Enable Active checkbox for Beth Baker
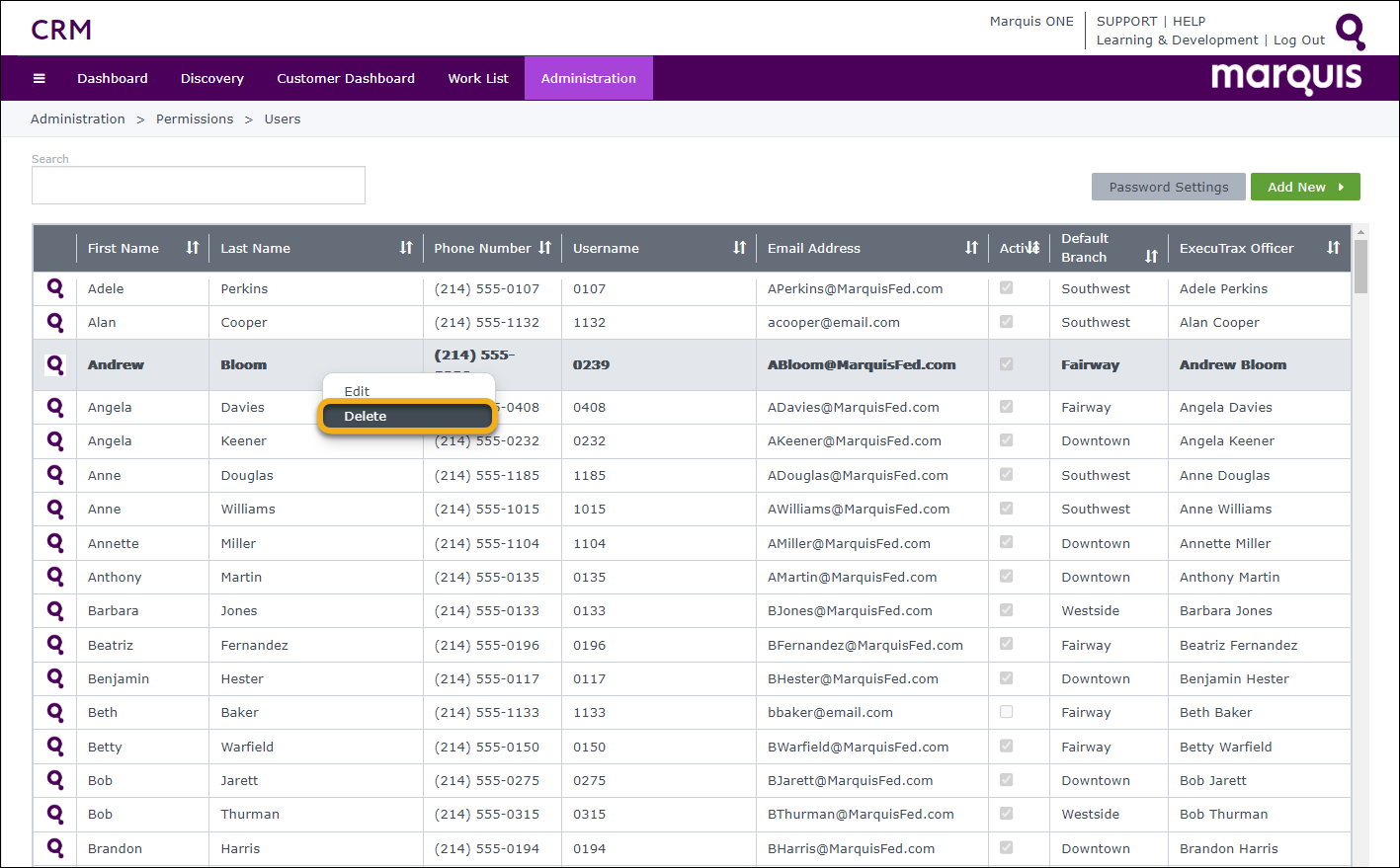 [x=1006, y=711]
